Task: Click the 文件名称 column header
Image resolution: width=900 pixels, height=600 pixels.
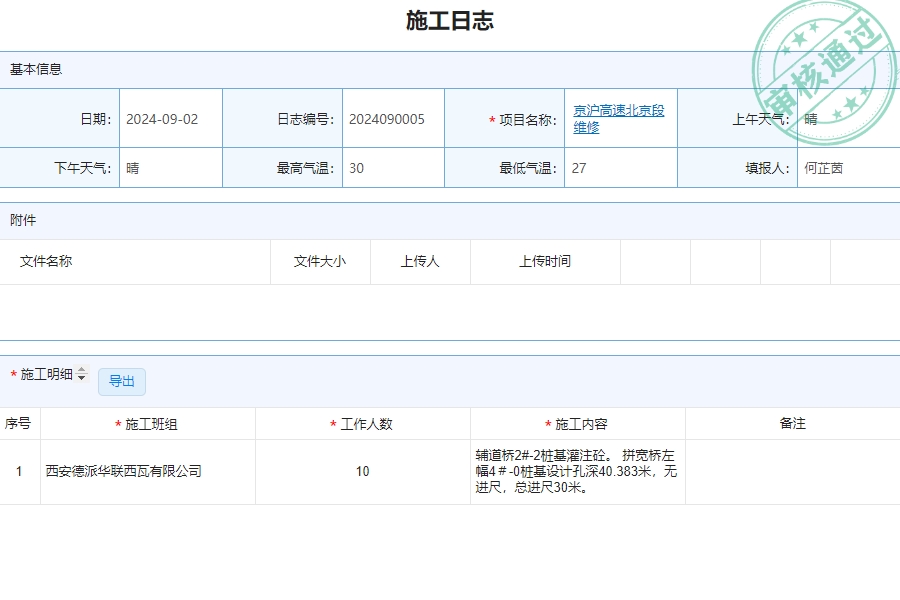Action: [45, 261]
